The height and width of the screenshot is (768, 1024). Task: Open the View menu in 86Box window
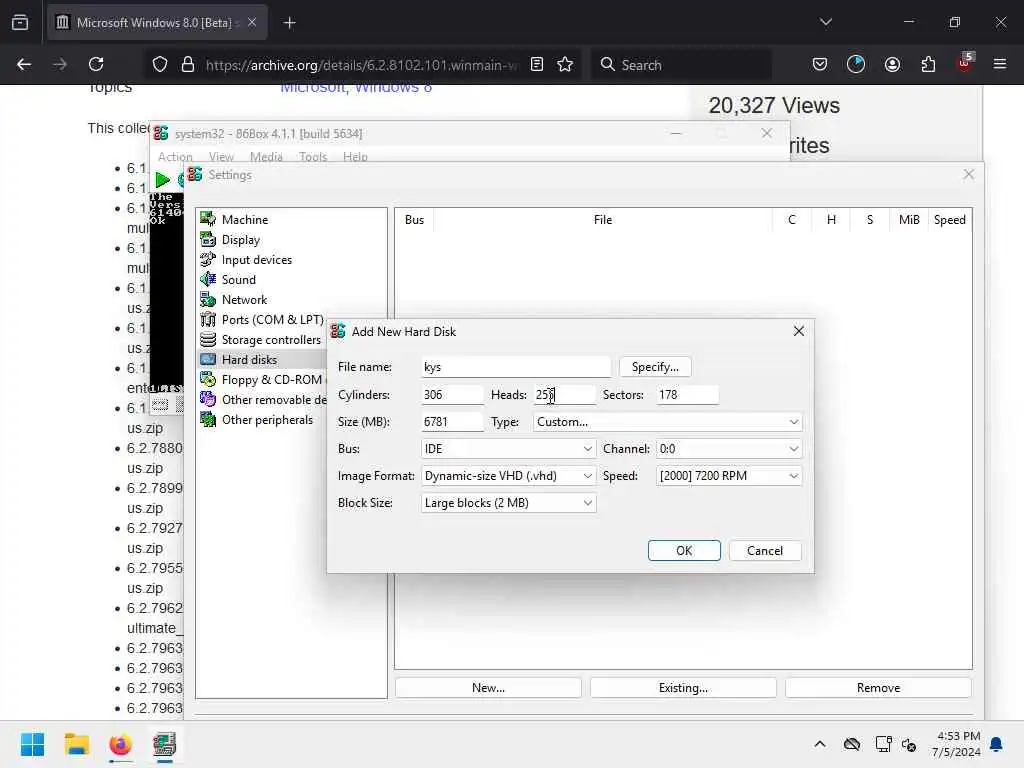click(x=221, y=157)
